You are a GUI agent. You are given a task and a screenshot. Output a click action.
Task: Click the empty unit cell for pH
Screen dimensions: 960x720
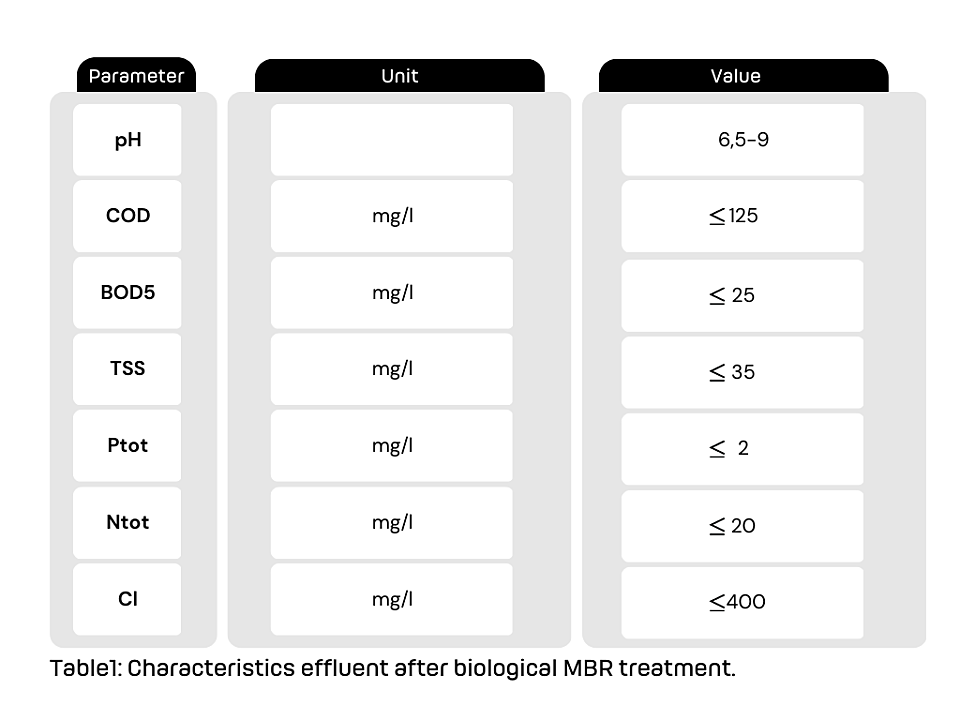(392, 140)
